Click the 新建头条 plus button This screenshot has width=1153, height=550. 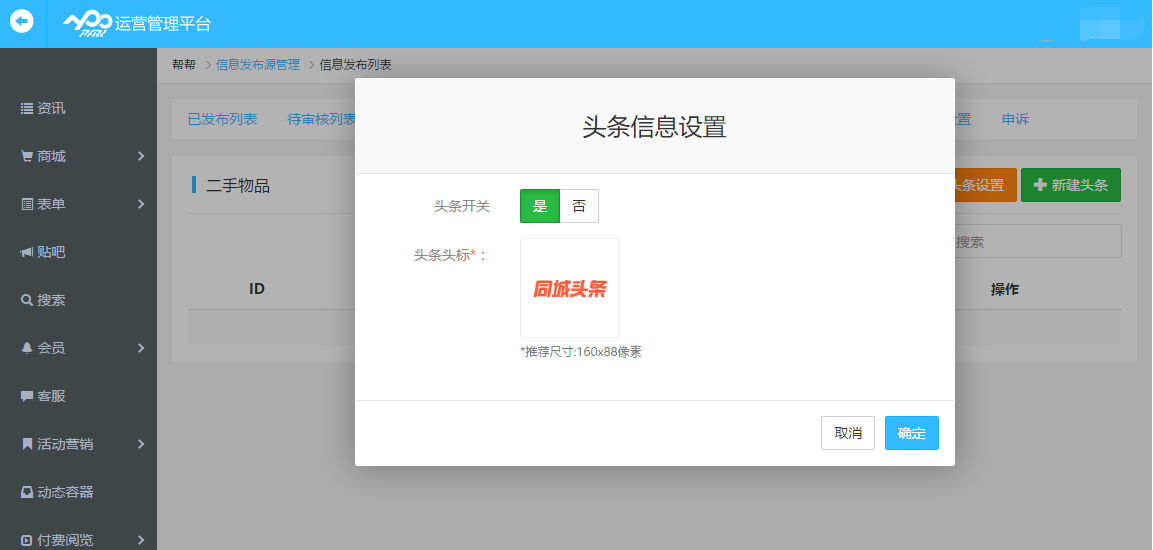click(1070, 185)
